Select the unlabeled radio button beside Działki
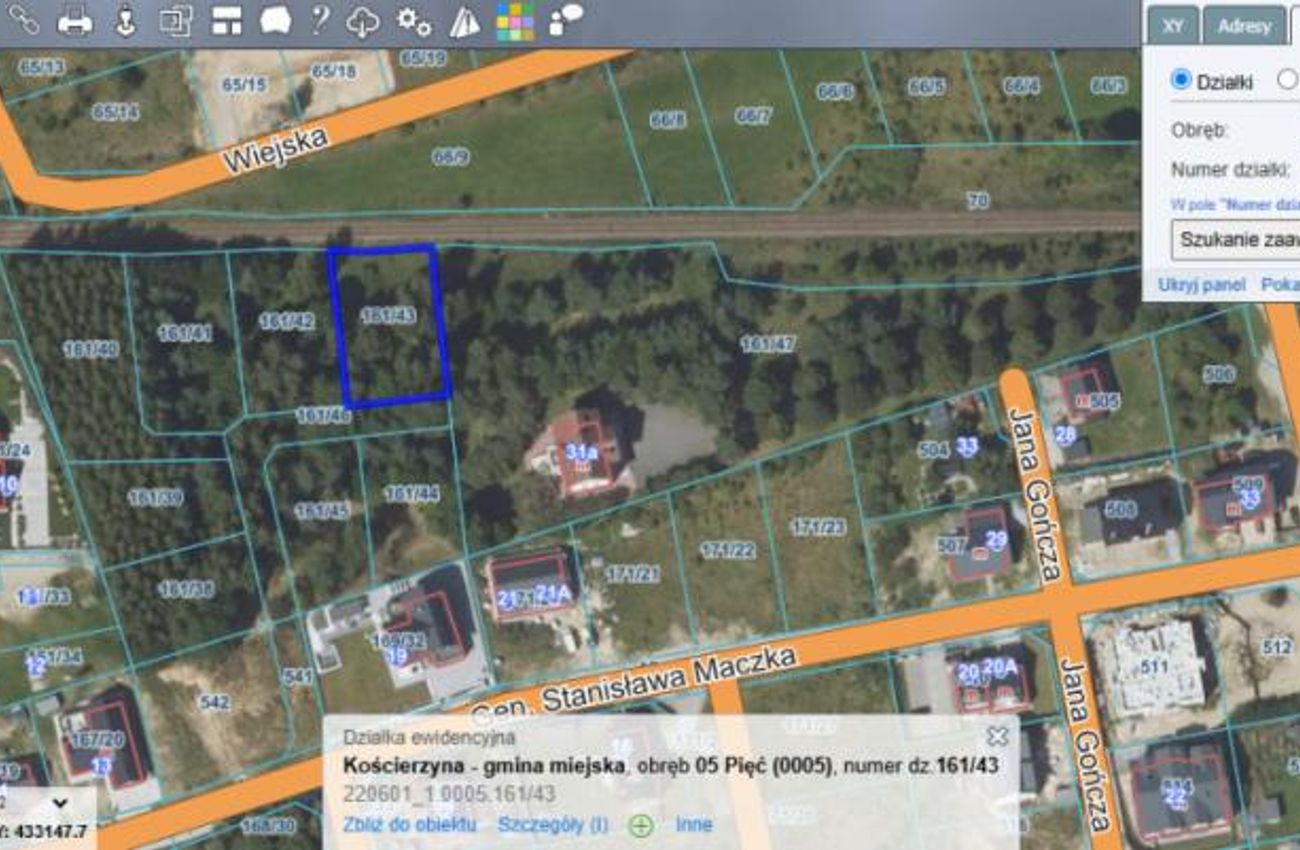Image resolution: width=1300 pixels, height=850 pixels. point(1288,80)
